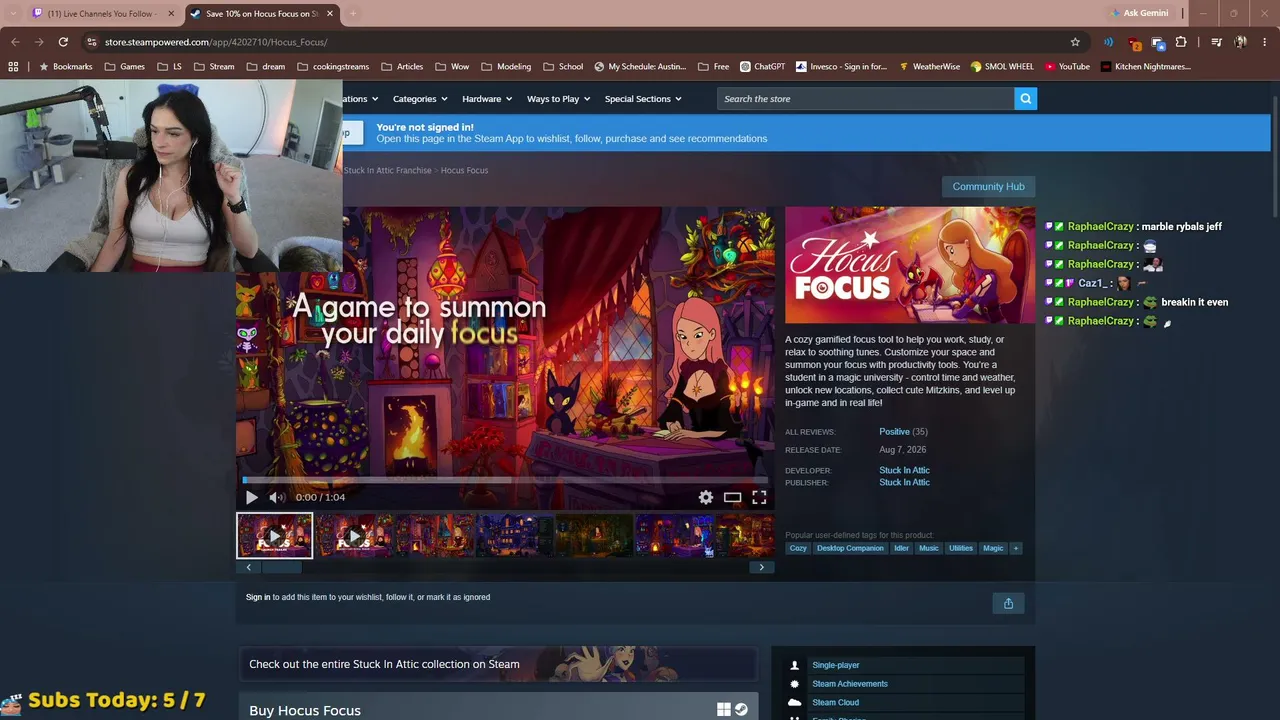Open the Kitchen Nightmares bookmark

tap(1146, 67)
